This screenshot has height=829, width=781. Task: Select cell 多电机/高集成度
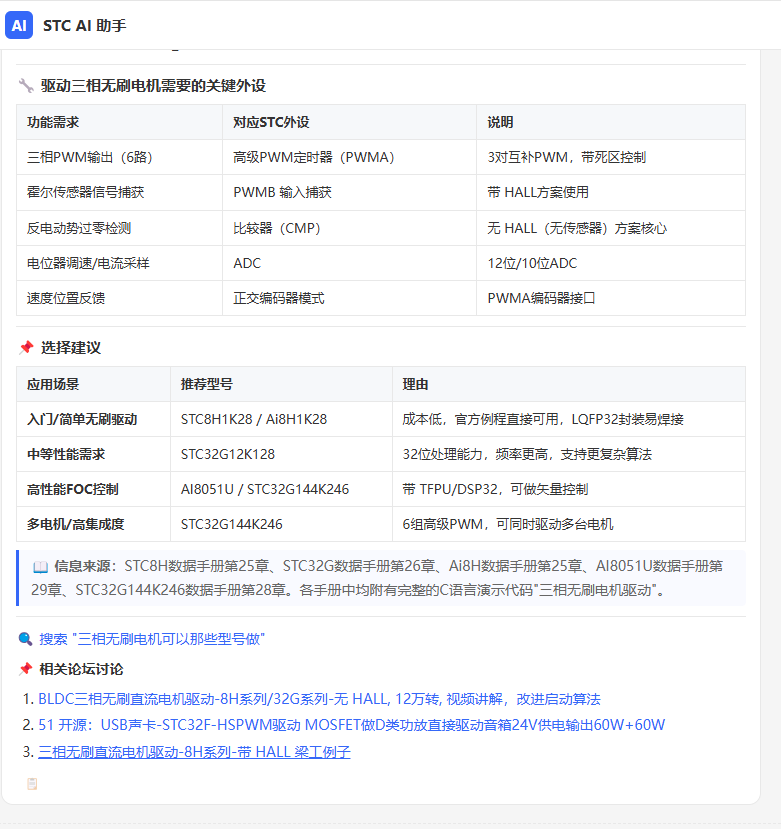(94, 524)
